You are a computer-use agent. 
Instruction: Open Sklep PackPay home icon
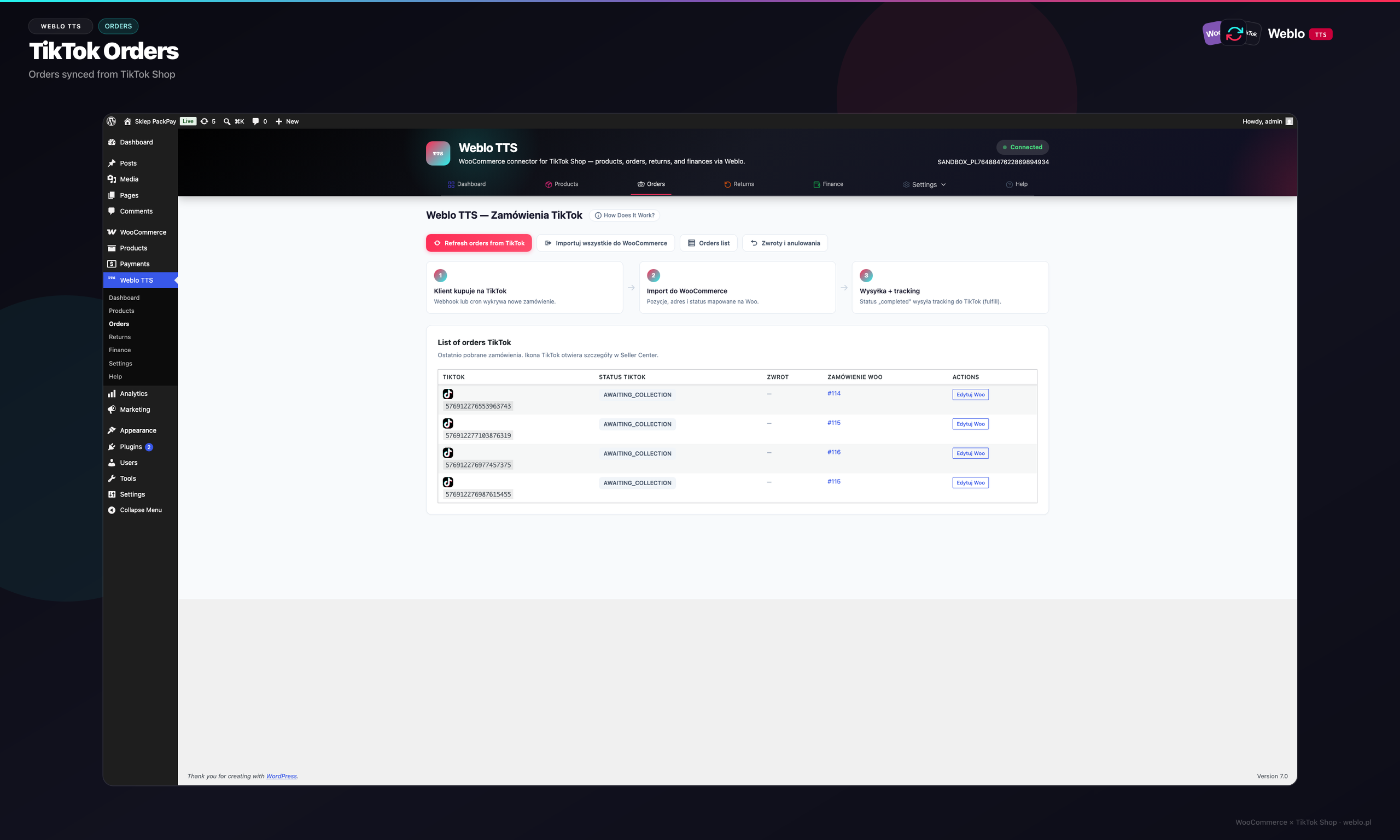127,121
